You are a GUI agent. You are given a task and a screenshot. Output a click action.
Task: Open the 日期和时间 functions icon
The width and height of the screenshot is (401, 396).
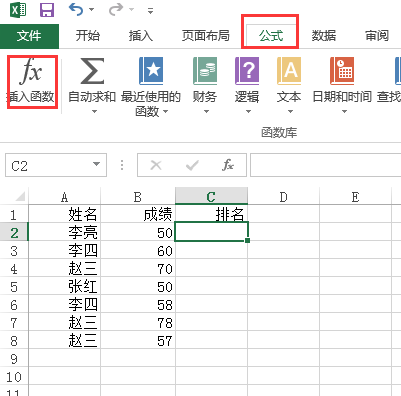(x=342, y=71)
